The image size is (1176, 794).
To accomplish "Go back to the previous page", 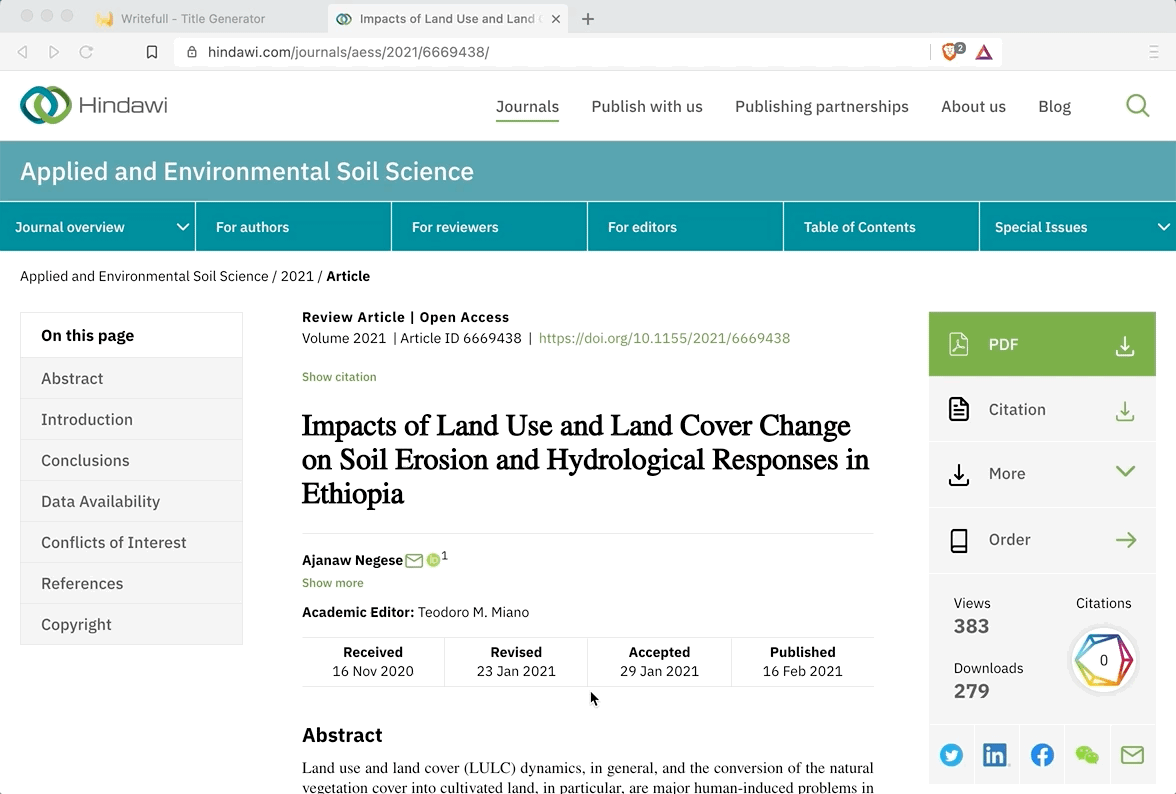I will (22, 52).
